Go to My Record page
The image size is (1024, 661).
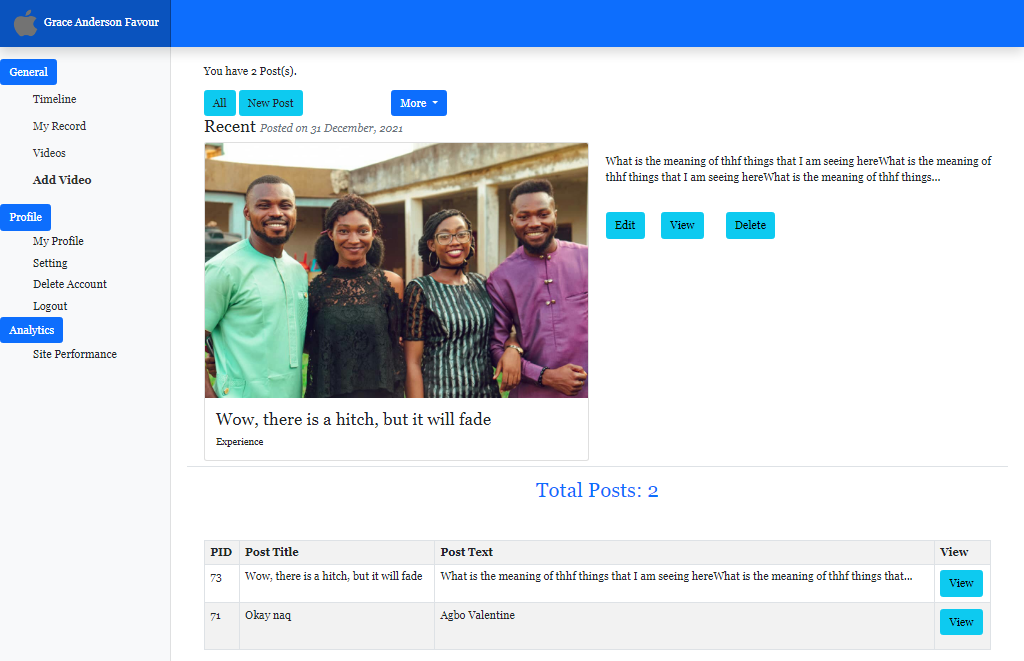coord(59,126)
